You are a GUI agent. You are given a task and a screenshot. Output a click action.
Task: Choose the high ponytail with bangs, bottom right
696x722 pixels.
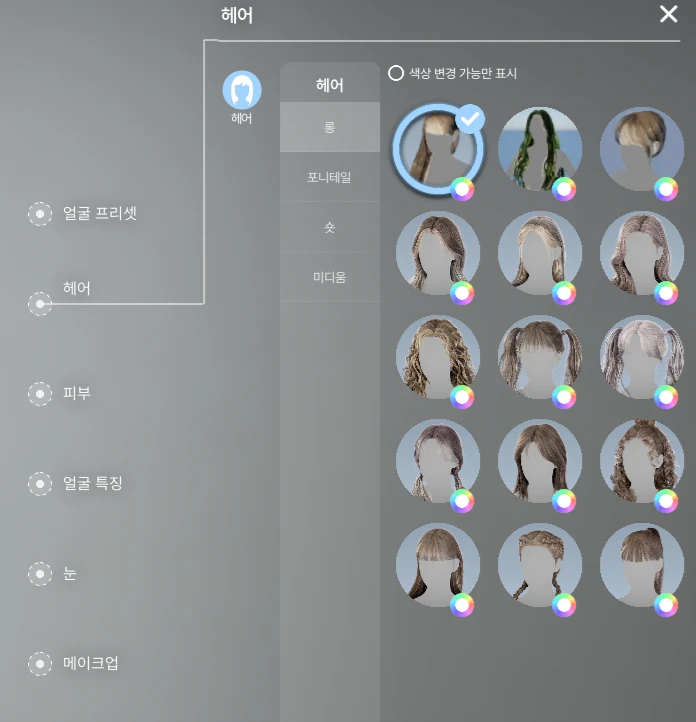coord(641,564)
